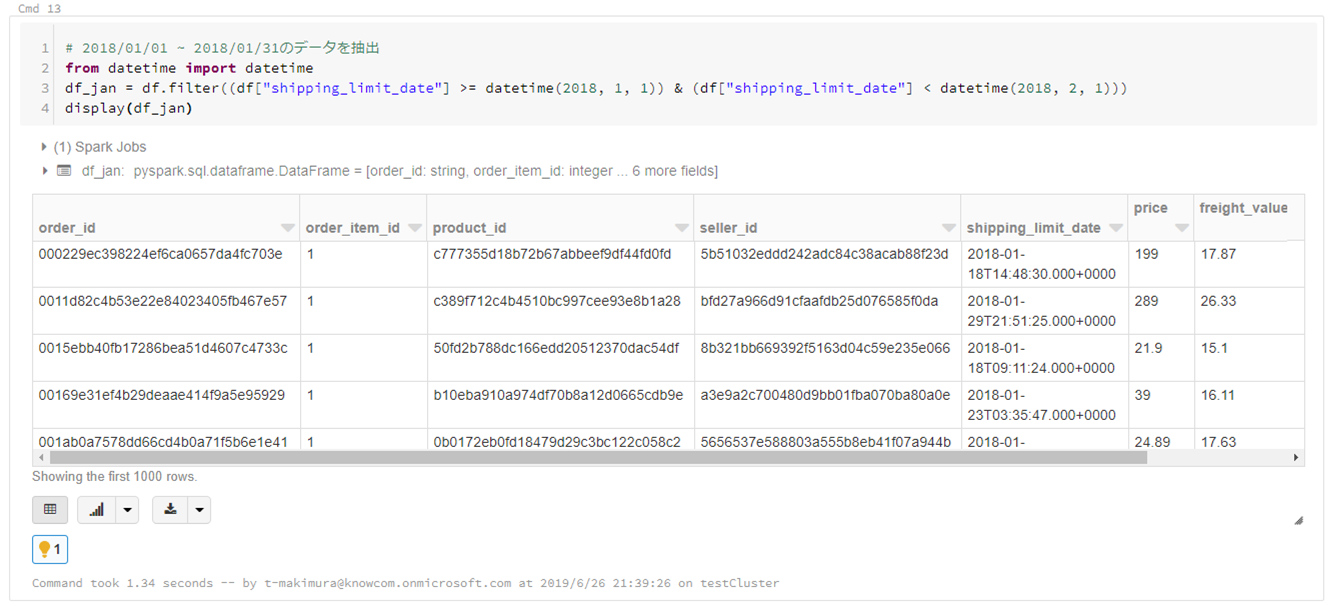Switch to table view of results
Screen dimensions: 1330x605
(x=50, y=510)
